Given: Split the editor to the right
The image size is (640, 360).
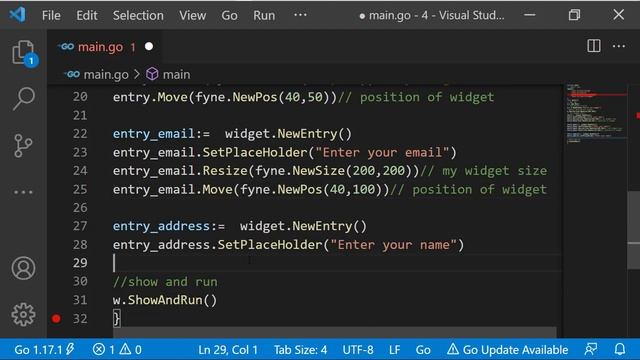Looking at the screenshot, I should (593, 46).
